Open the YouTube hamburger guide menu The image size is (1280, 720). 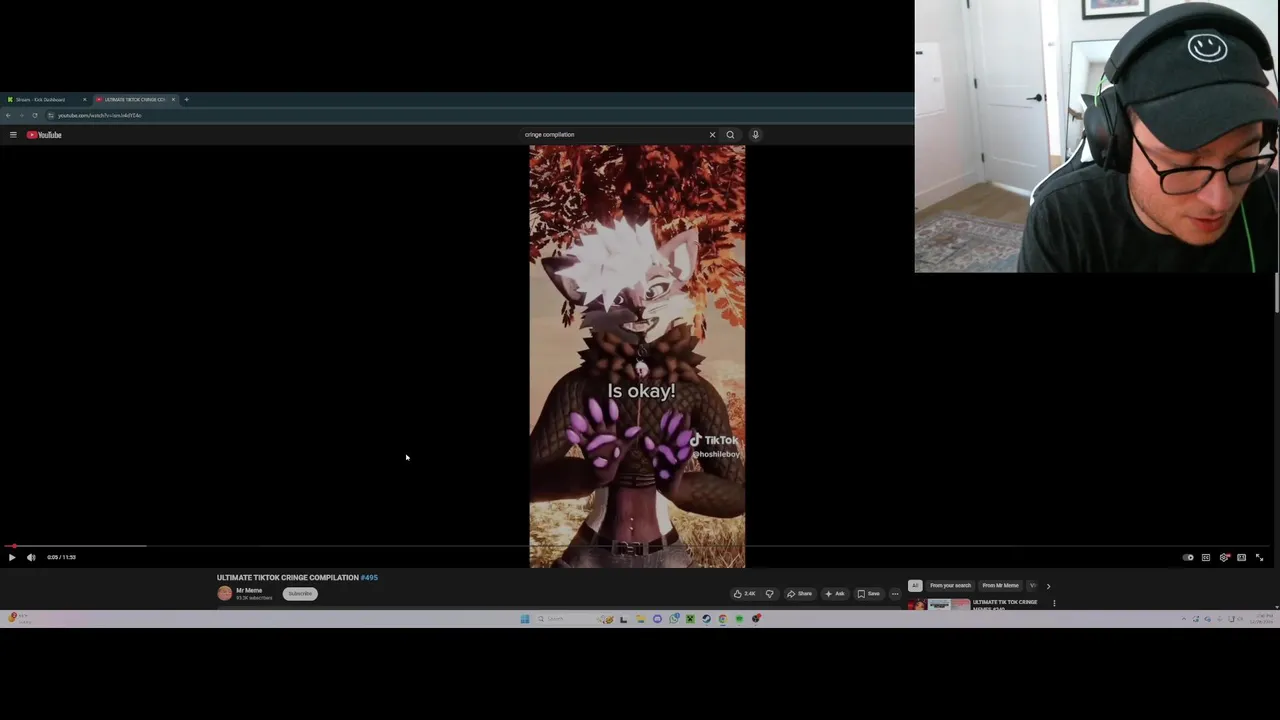pyautogui.click(x=13, y=134)
